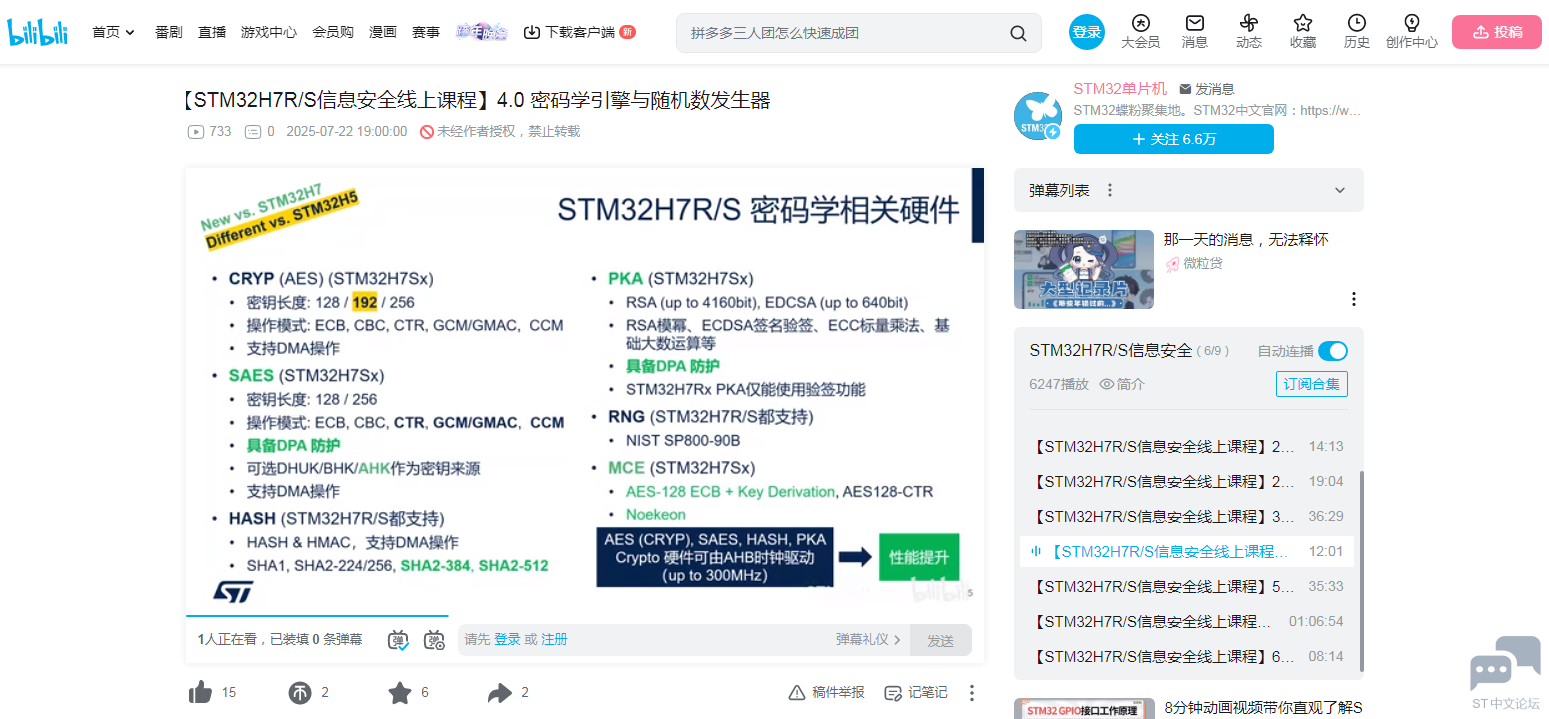1549x719 pixels.
Task: Click the coin 投币 icon
Action: coord(300,692)
